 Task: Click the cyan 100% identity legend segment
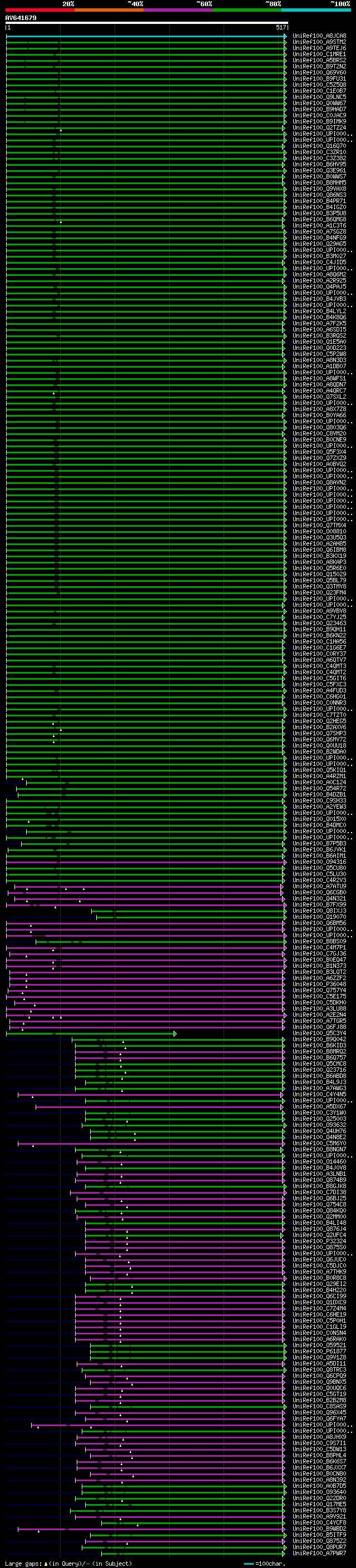[316, 10]
